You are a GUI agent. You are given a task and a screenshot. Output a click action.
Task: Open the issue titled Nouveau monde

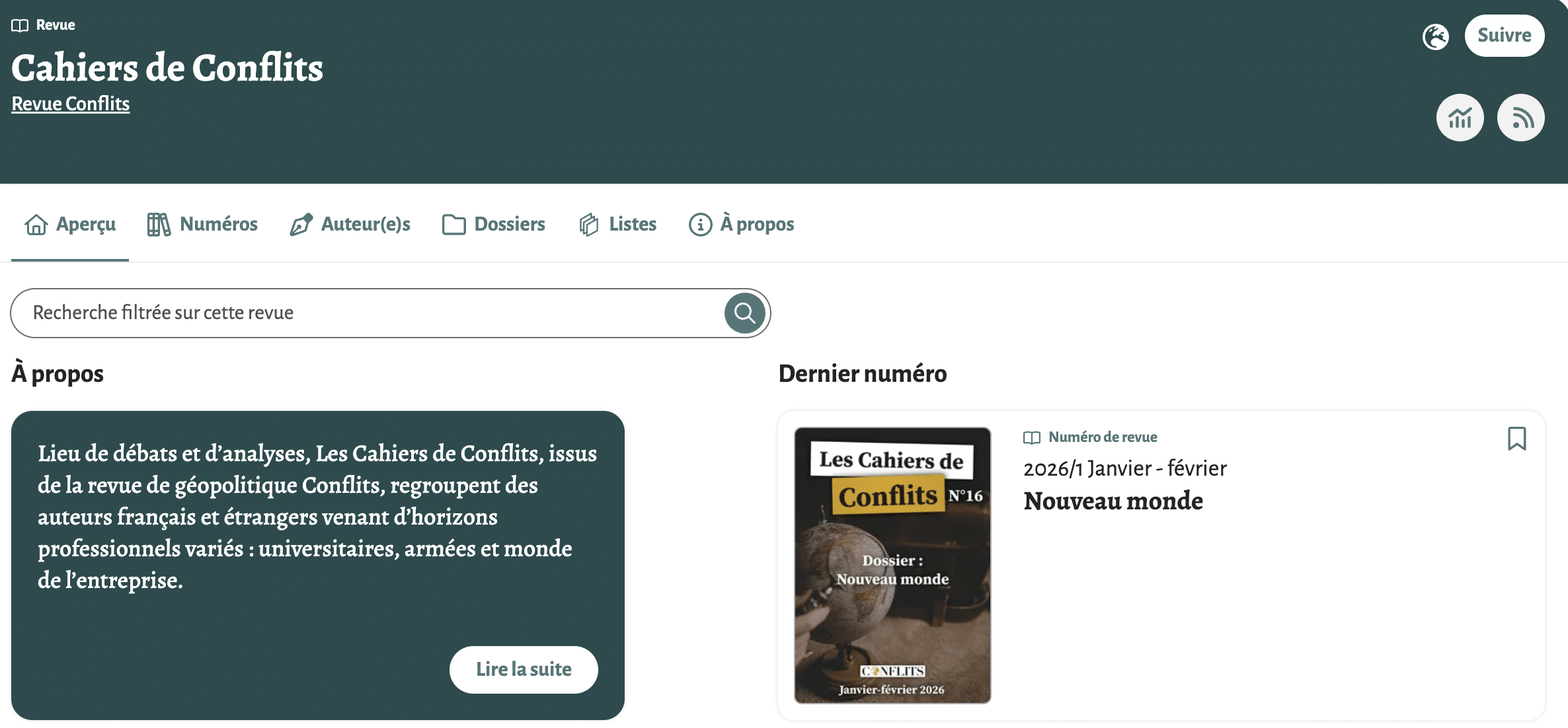coord(1113,501)
